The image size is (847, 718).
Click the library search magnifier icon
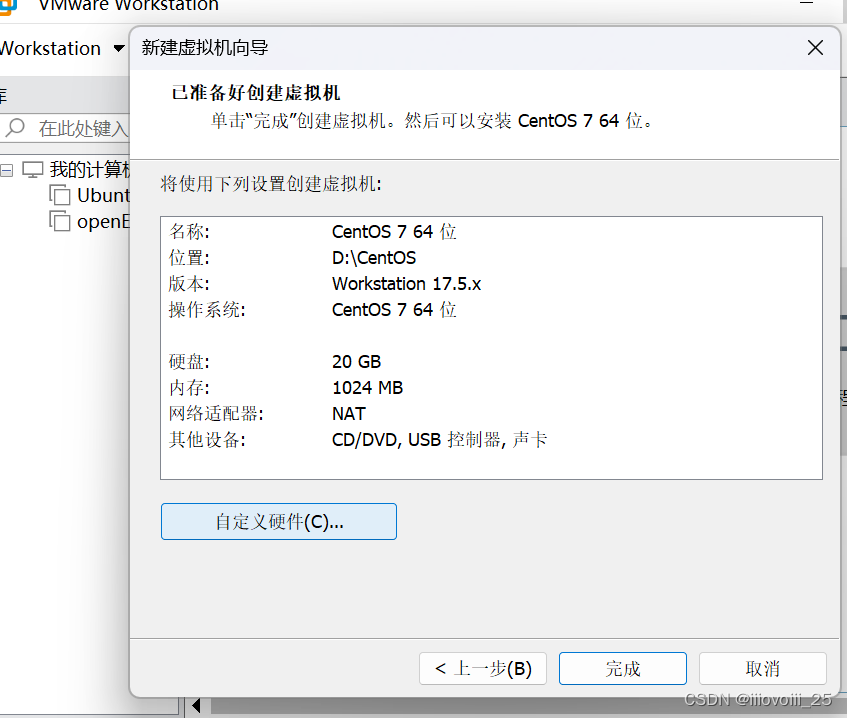[15, 128]
